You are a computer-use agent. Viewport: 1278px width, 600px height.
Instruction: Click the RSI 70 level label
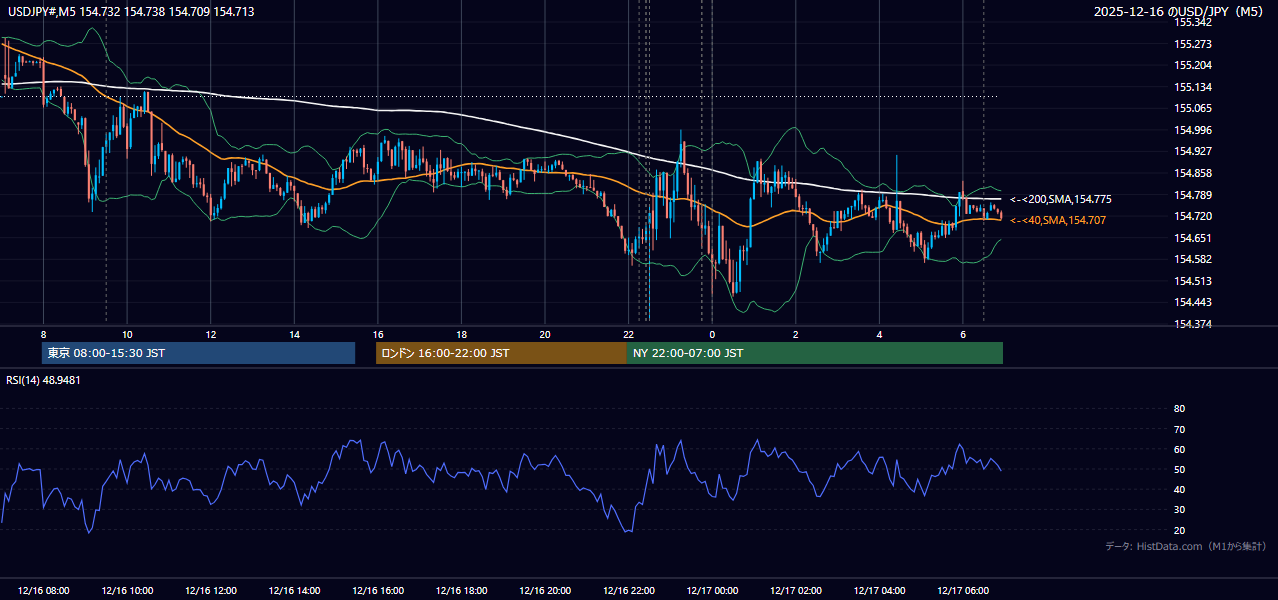click(x=1179, y=429)
